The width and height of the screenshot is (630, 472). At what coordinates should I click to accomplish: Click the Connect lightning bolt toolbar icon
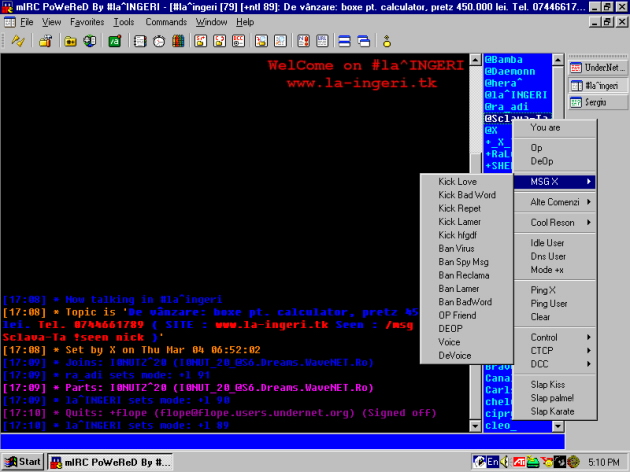point(18,41)
